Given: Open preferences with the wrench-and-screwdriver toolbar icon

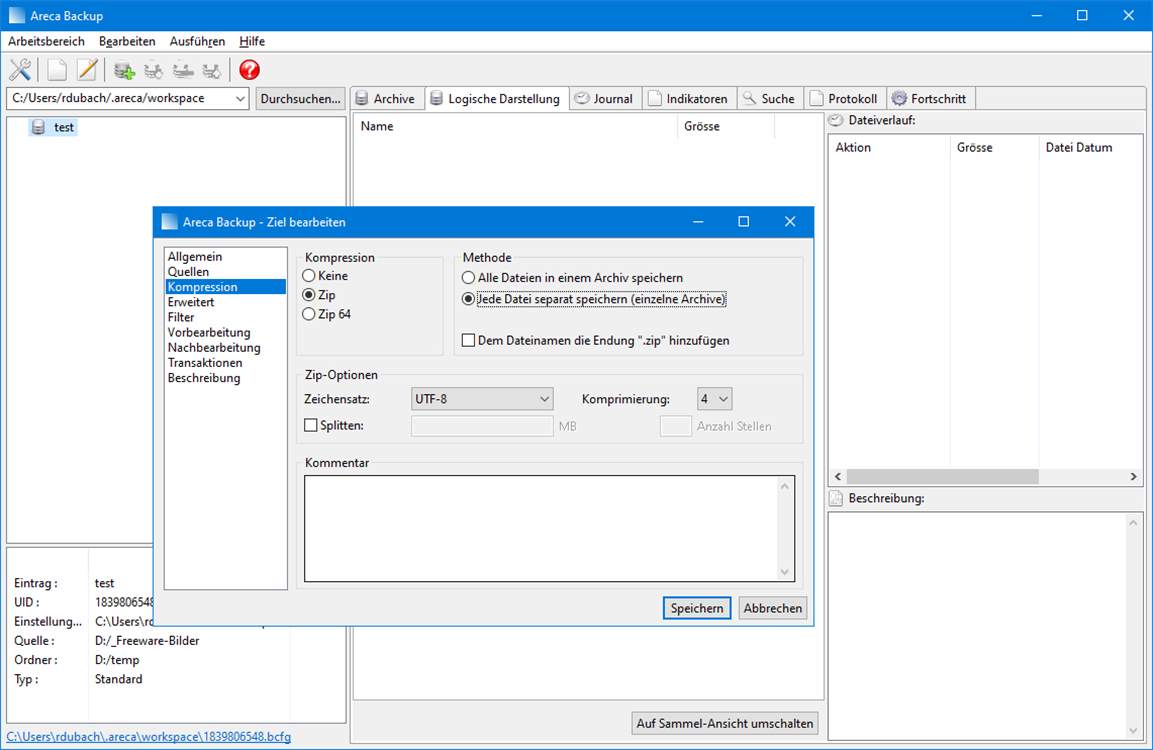Looking at the screenshot, I should (x=20, y=70).
